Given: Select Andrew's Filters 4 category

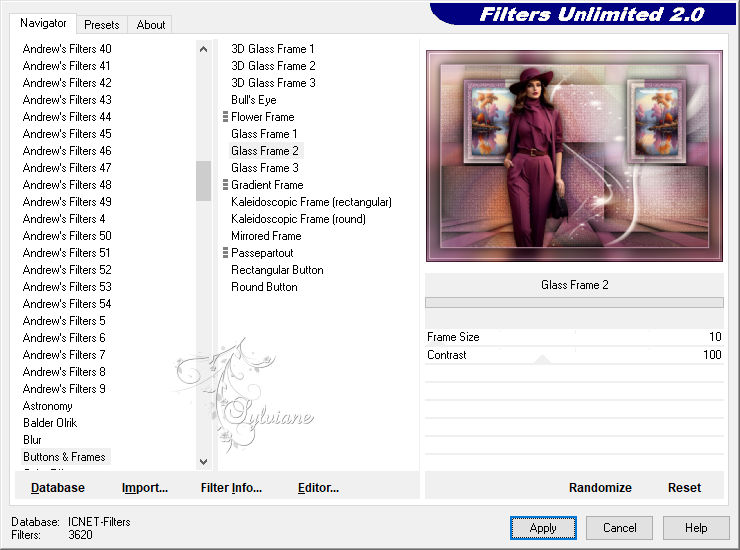Looking at the screenshot, I should (64, 219).
